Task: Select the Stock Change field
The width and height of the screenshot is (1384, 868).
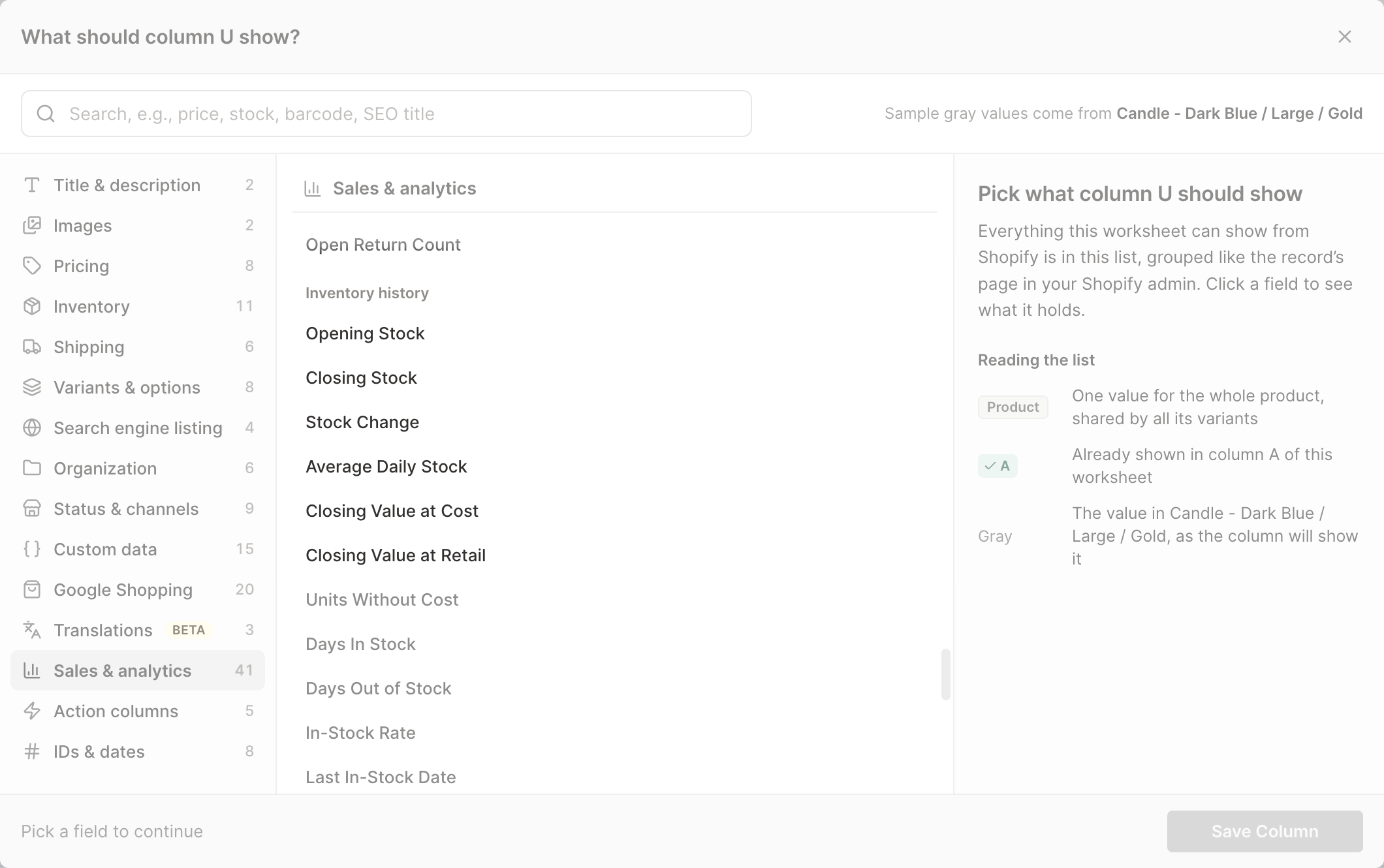Action: (x=614, y=422)
